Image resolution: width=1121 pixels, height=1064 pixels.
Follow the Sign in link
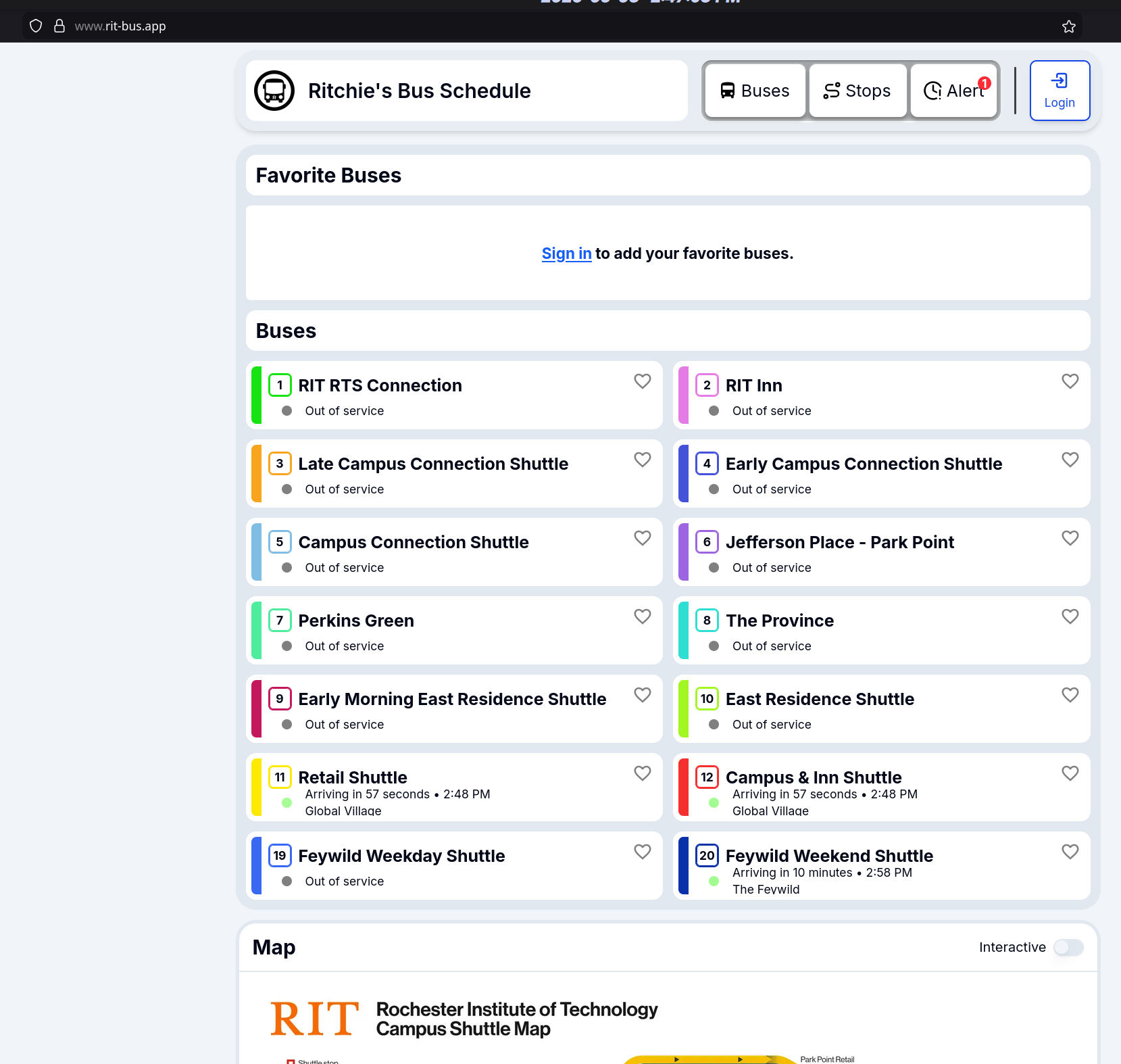566,253
